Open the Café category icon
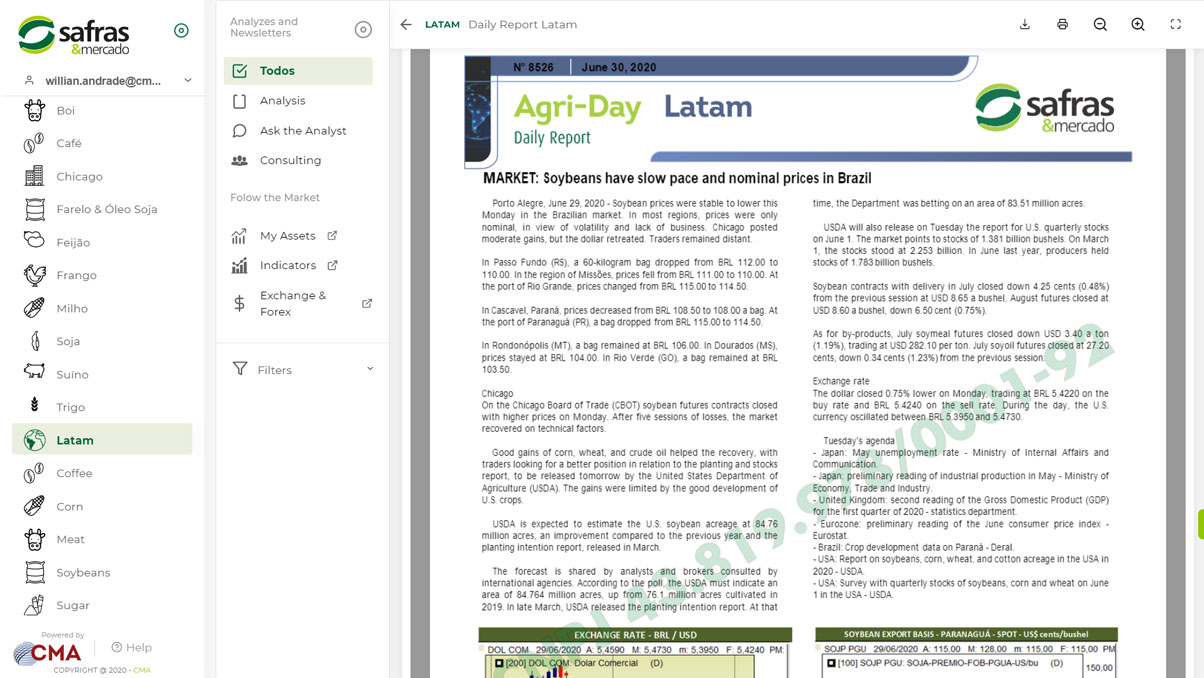Image resolution: width=1204 pixels, height=678 pixels. [x=35, y=143]
